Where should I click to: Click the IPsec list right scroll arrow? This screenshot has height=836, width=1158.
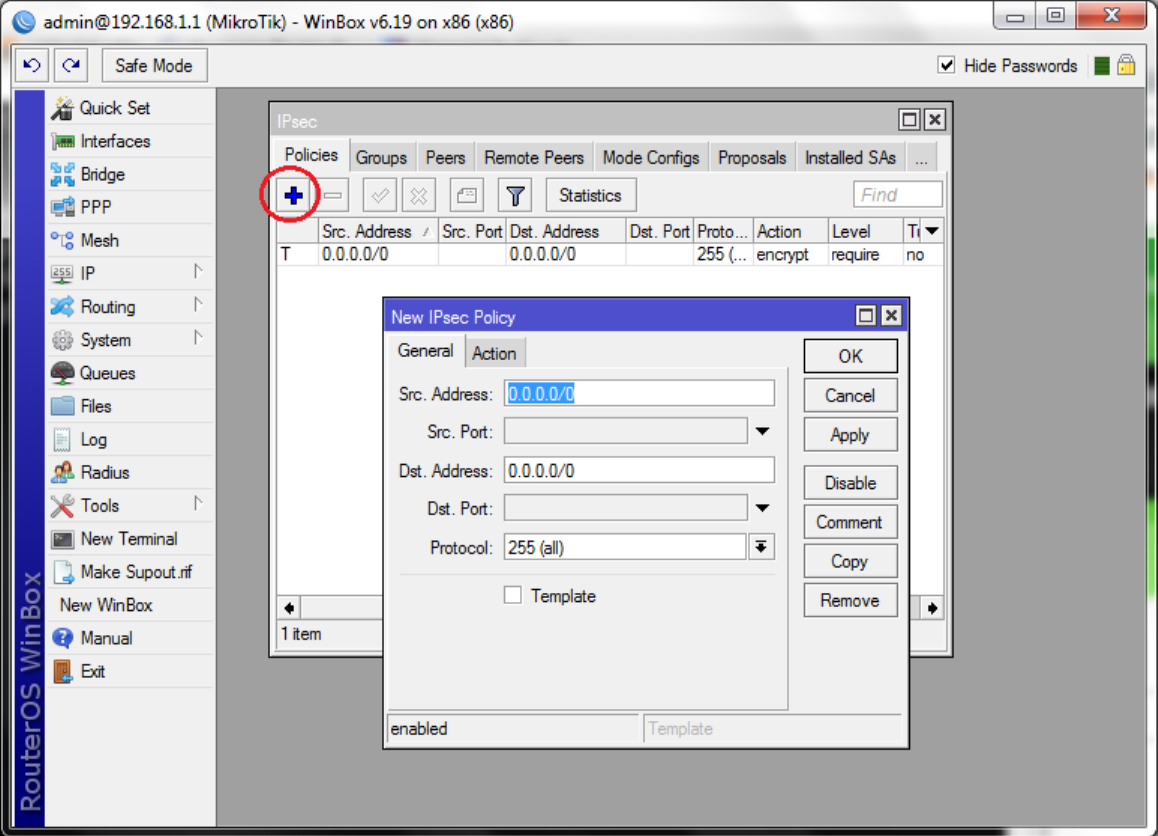(933, 608)
